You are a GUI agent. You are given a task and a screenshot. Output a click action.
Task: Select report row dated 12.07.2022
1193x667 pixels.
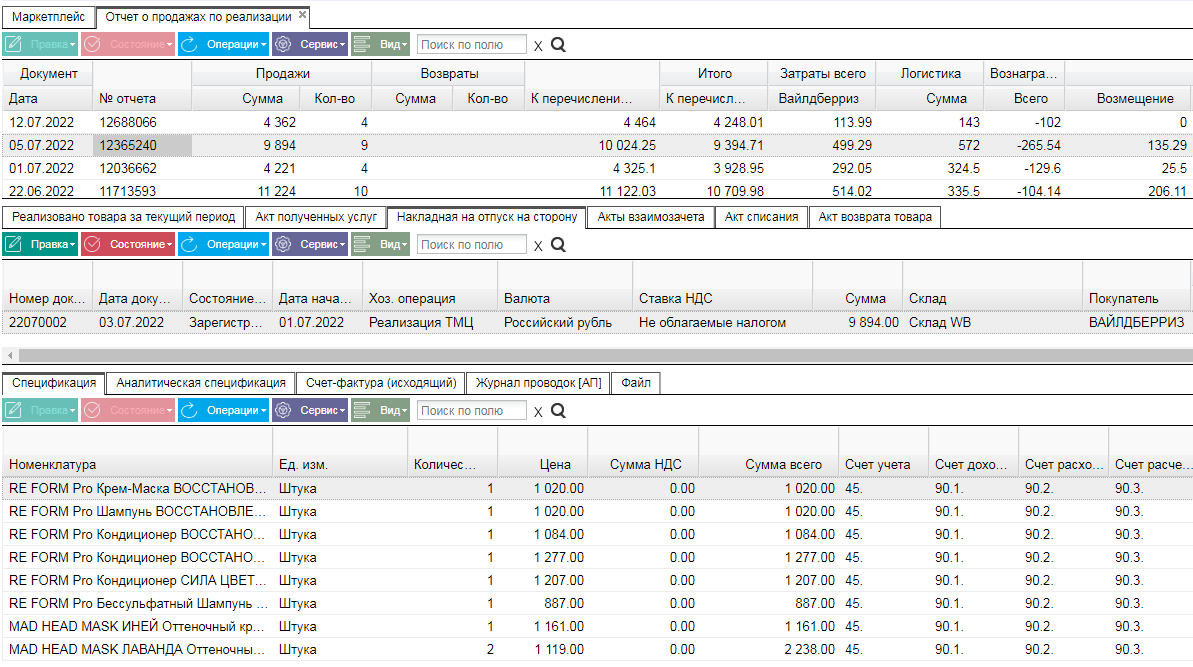(596, 122)
